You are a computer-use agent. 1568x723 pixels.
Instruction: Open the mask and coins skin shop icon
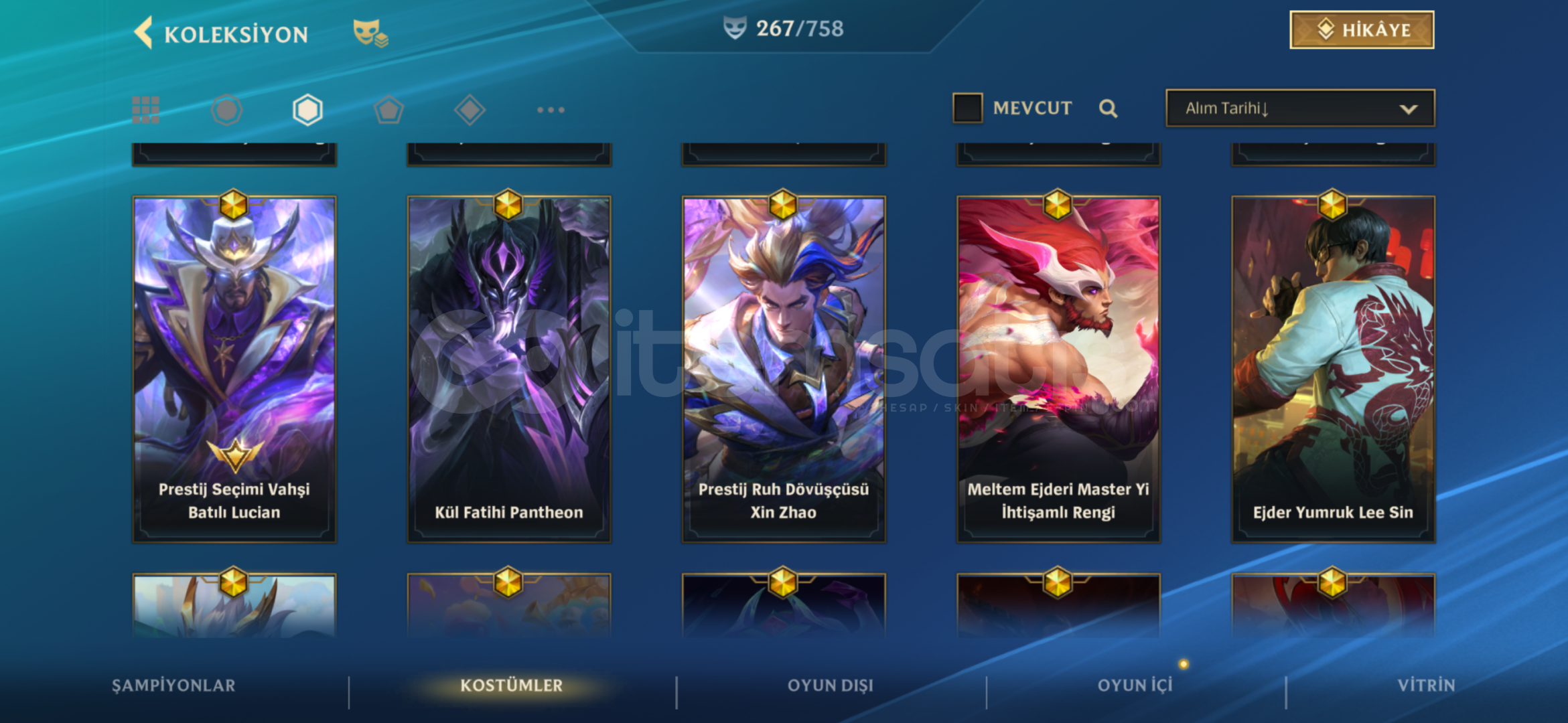[x=370, y=33]
